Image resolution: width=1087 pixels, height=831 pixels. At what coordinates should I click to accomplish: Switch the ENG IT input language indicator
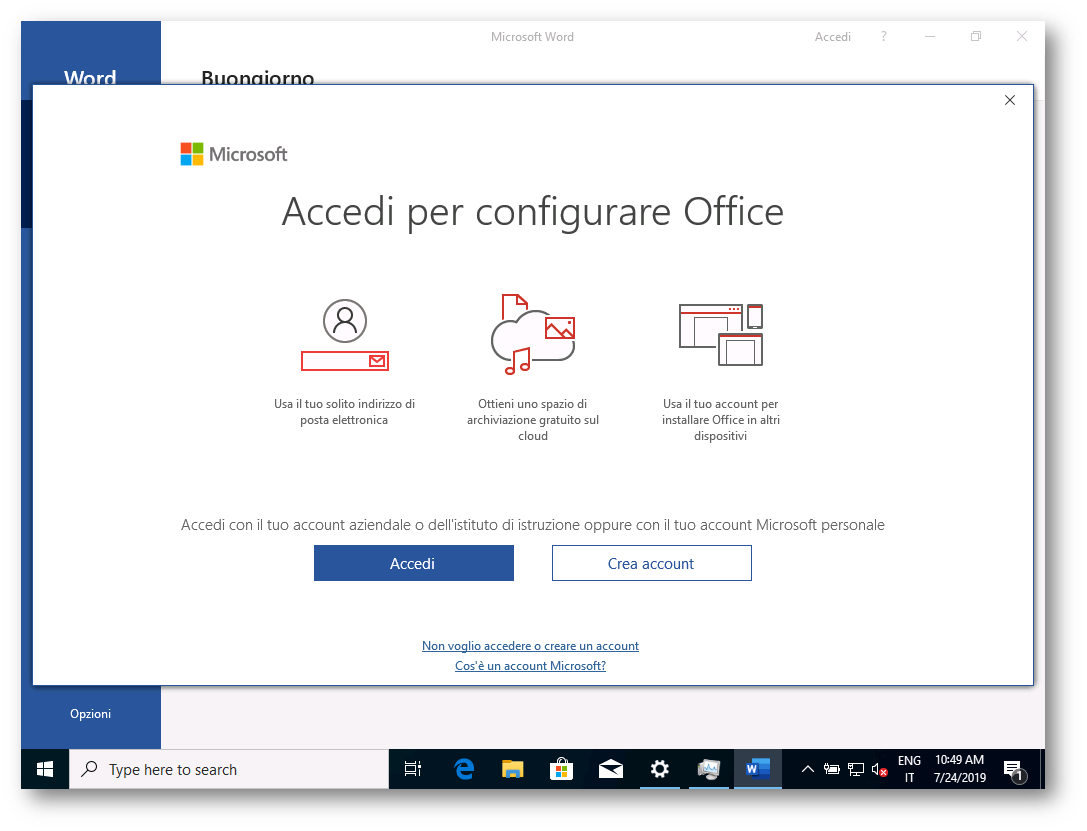(909, 769)
